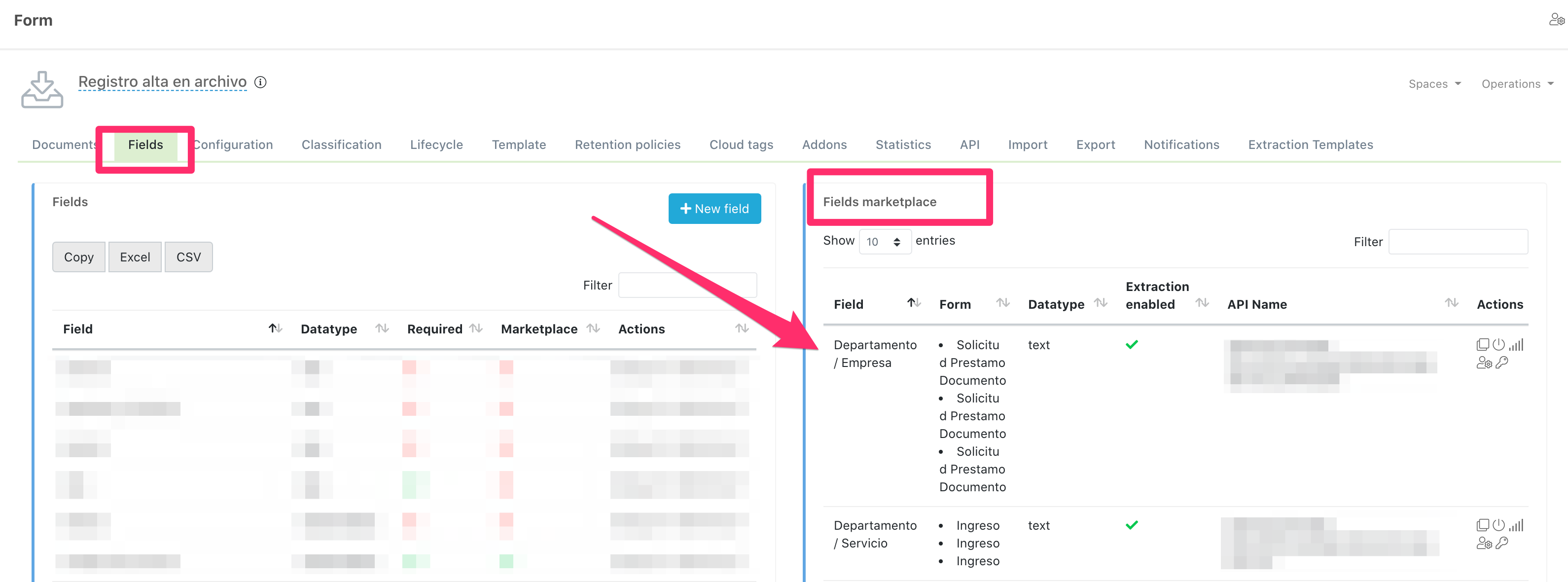Screen dimensions: 1568x582
Task: Open signal bars icon for Departamento / Empresa
Action: click(1516, 345)
